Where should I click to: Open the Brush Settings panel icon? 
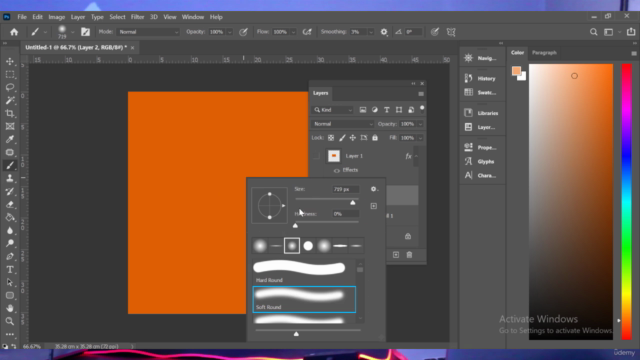(85, 32)
